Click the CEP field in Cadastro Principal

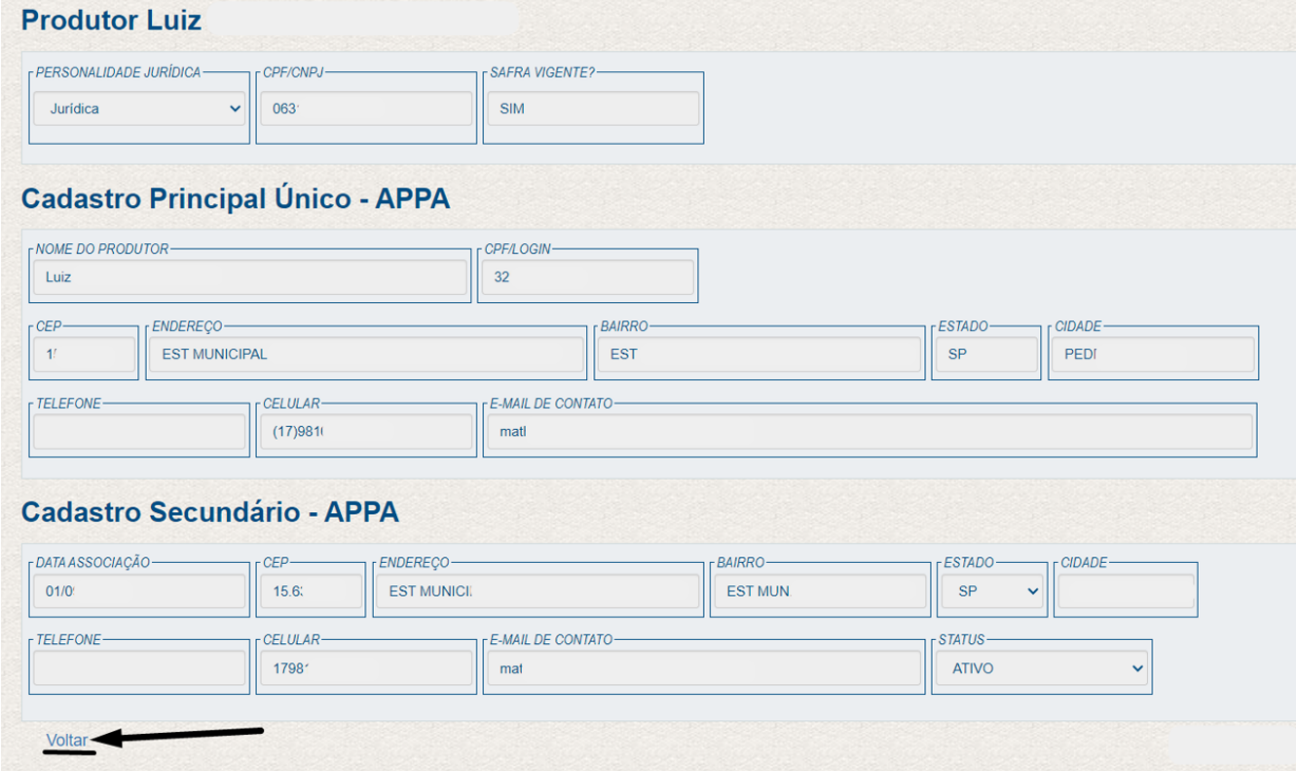point(83,354)
